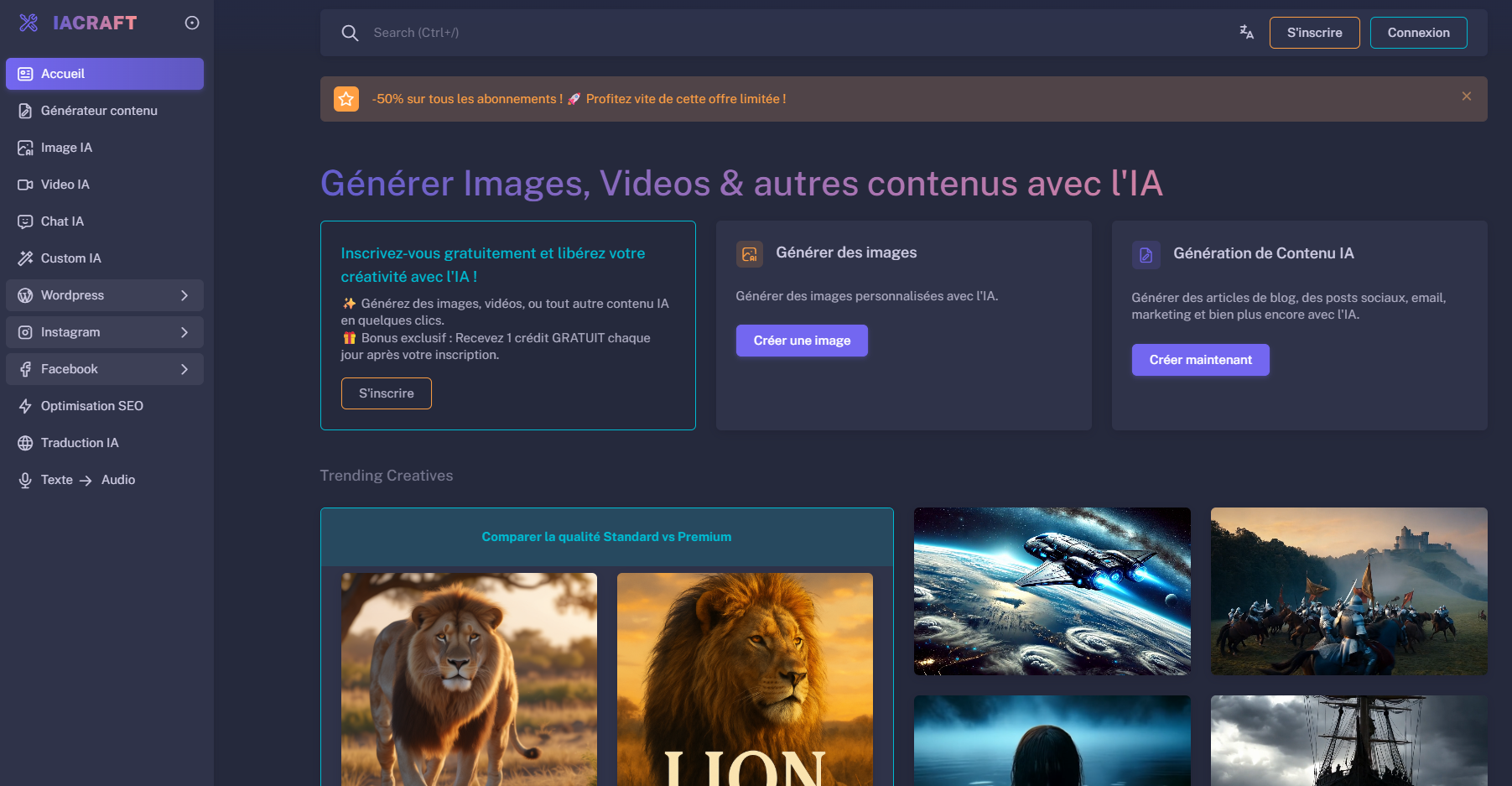
Task: Toggle the sidebar collapse icon next to IACRAFT
Action: tap(191, 23)
